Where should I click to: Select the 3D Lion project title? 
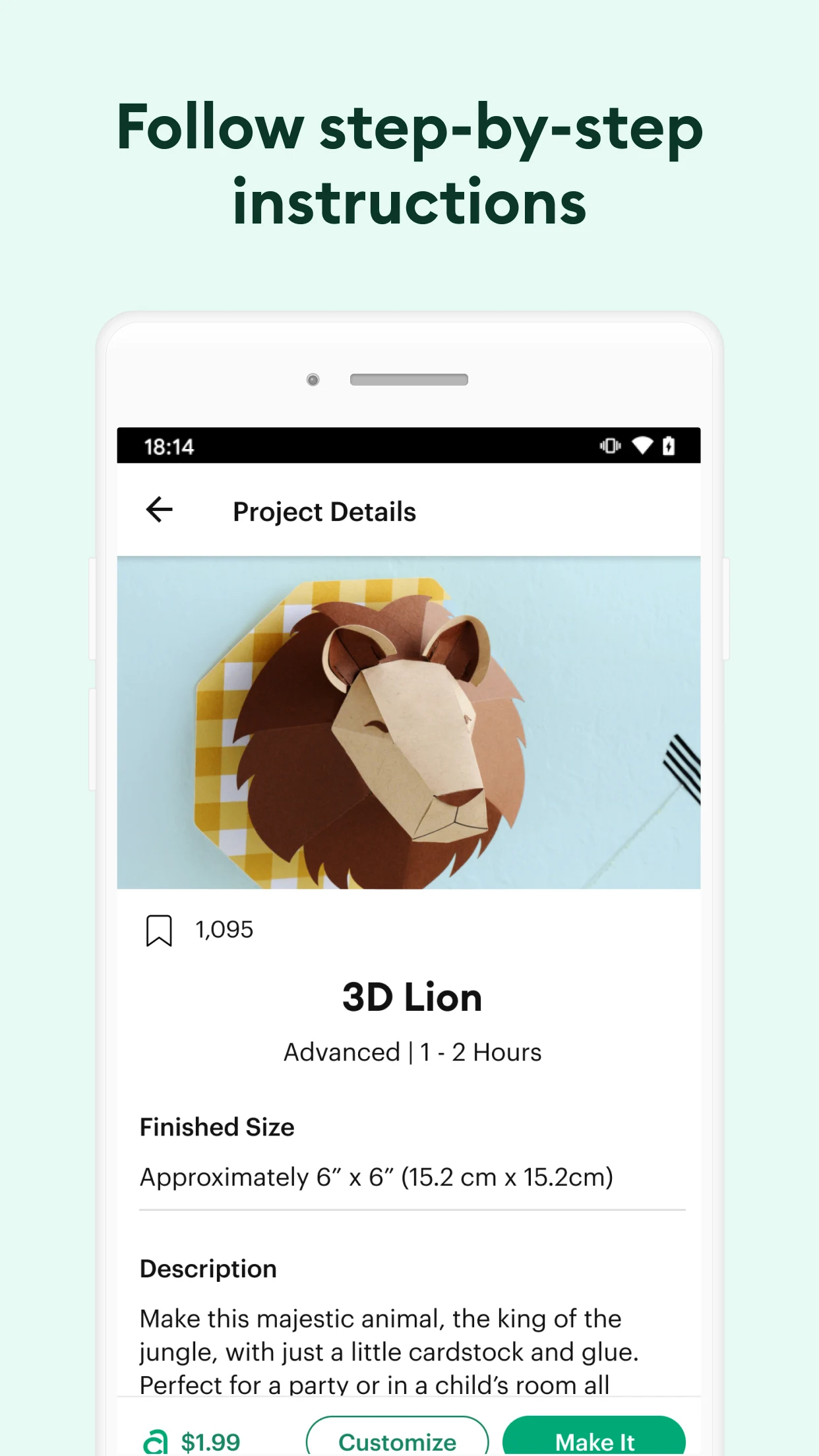(x=412, y=997)
